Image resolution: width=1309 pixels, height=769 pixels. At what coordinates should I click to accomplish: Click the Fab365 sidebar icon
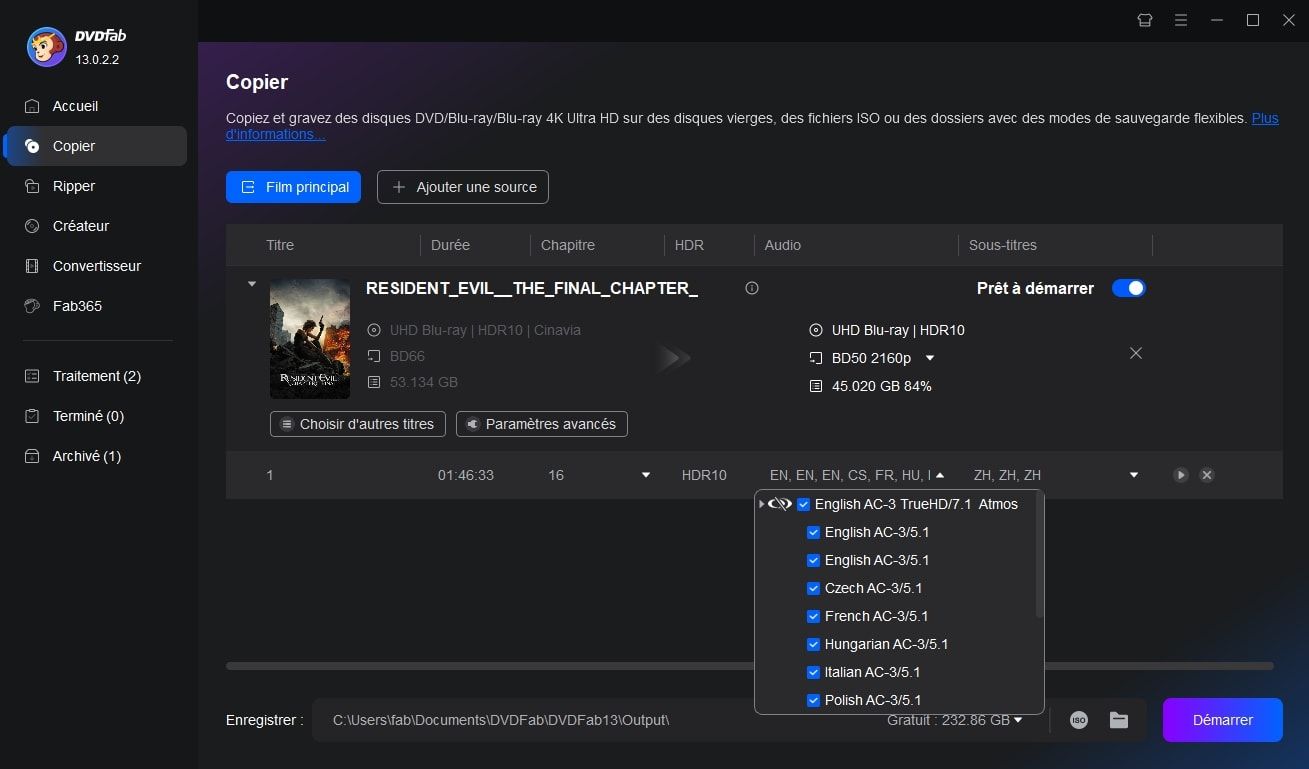pos(33,306)
